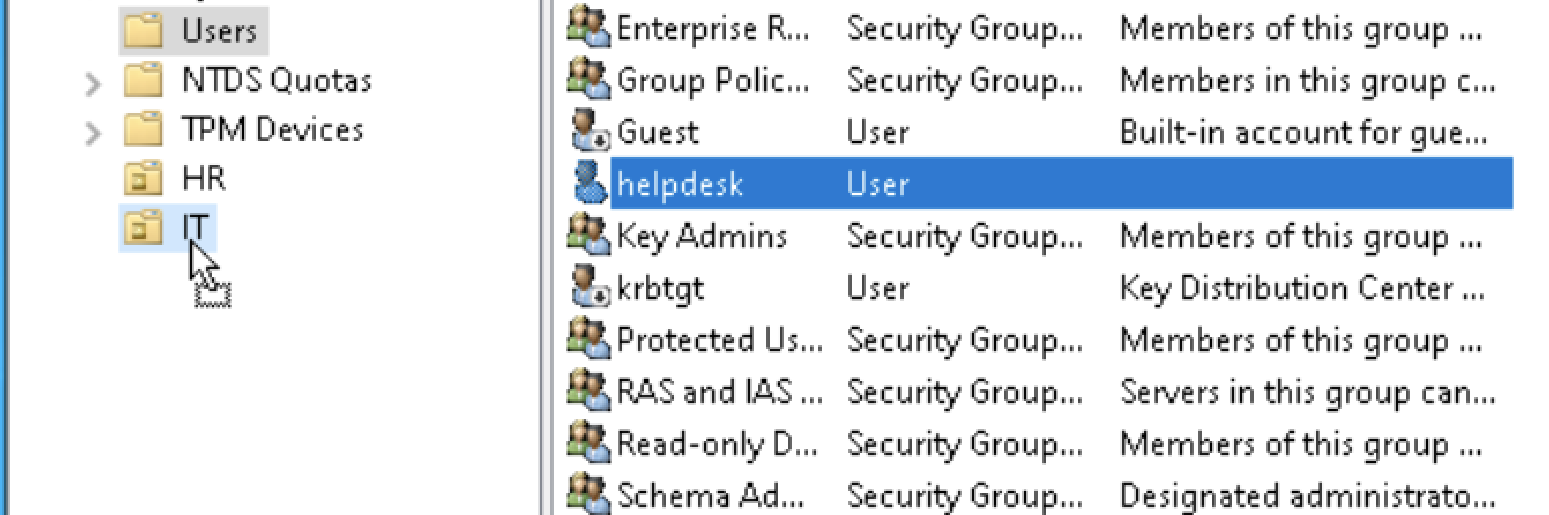Viewport: 1549px width, 515px height.
Task: Click the Guest account user icon
Action: pos(589,132)
